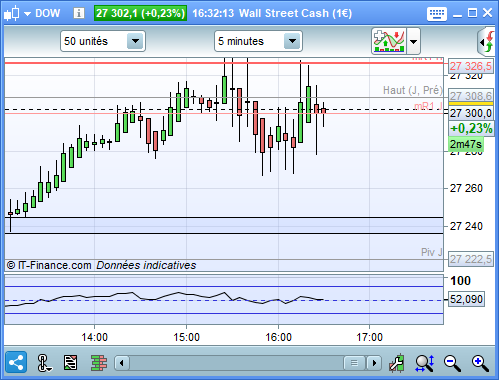
Task: Open the chart settings wrench icon
Action: (x=397, y=363)
